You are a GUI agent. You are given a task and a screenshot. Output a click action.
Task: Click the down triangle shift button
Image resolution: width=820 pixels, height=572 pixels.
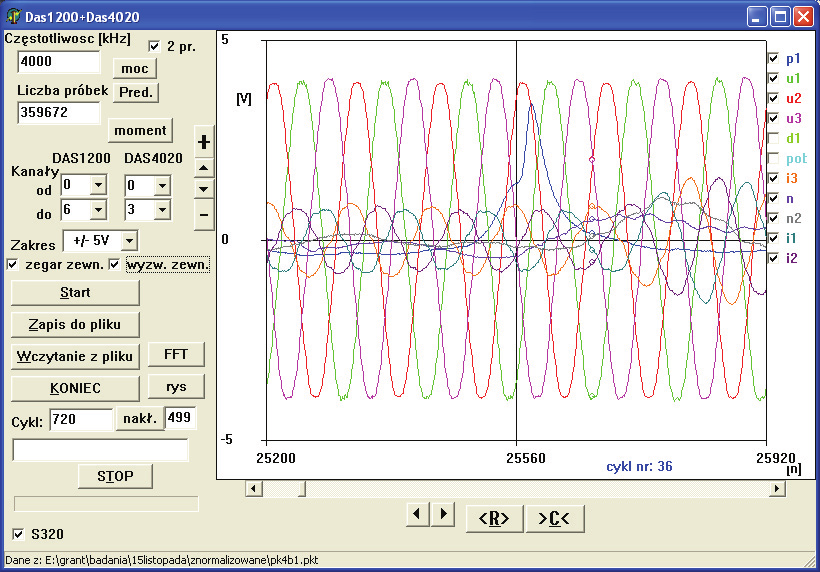click(x=204, y=188)
